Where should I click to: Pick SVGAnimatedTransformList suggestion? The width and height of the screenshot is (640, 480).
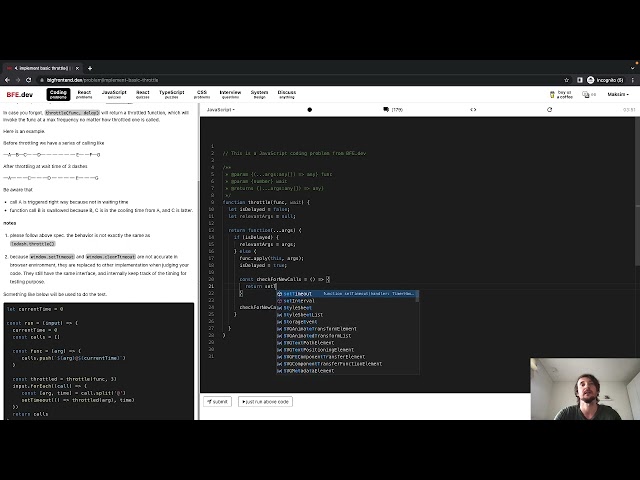tap(347, 336)
